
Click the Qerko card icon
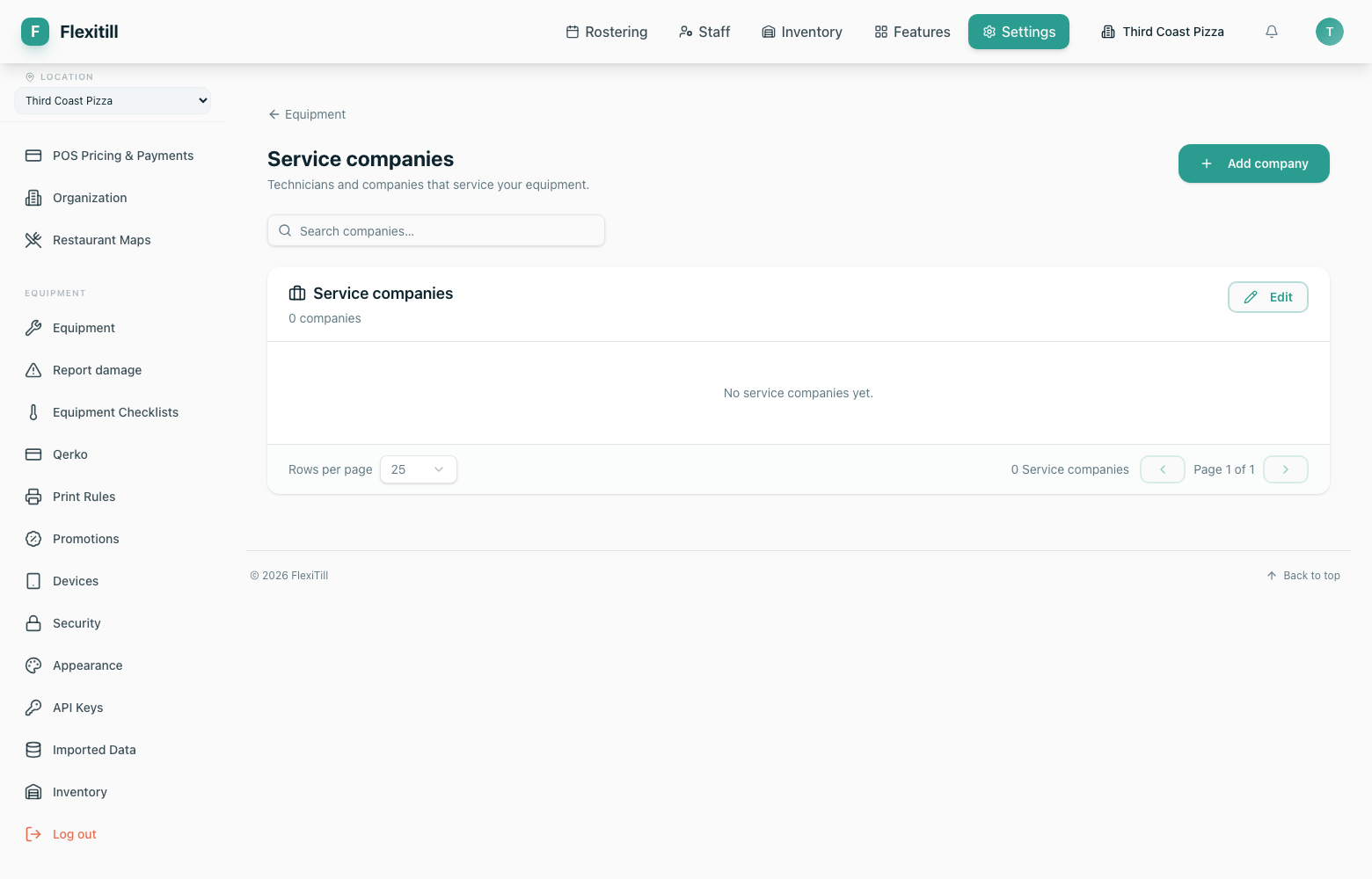coord(33,454)
